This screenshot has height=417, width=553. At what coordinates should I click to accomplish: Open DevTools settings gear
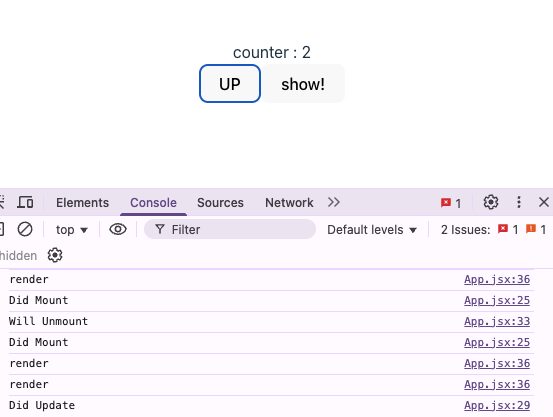491,203
